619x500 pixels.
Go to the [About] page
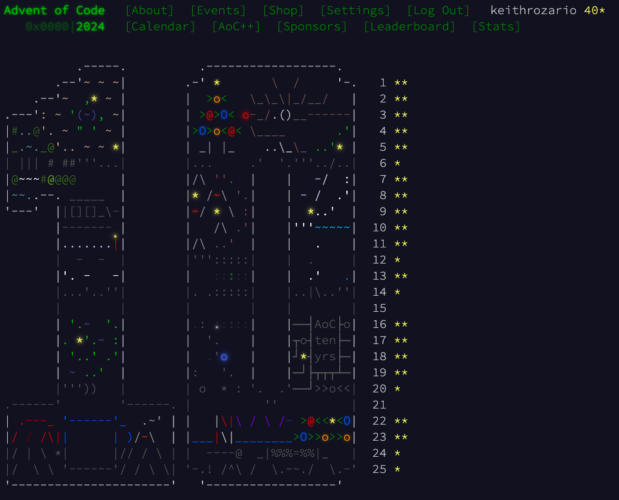[151, 10]
